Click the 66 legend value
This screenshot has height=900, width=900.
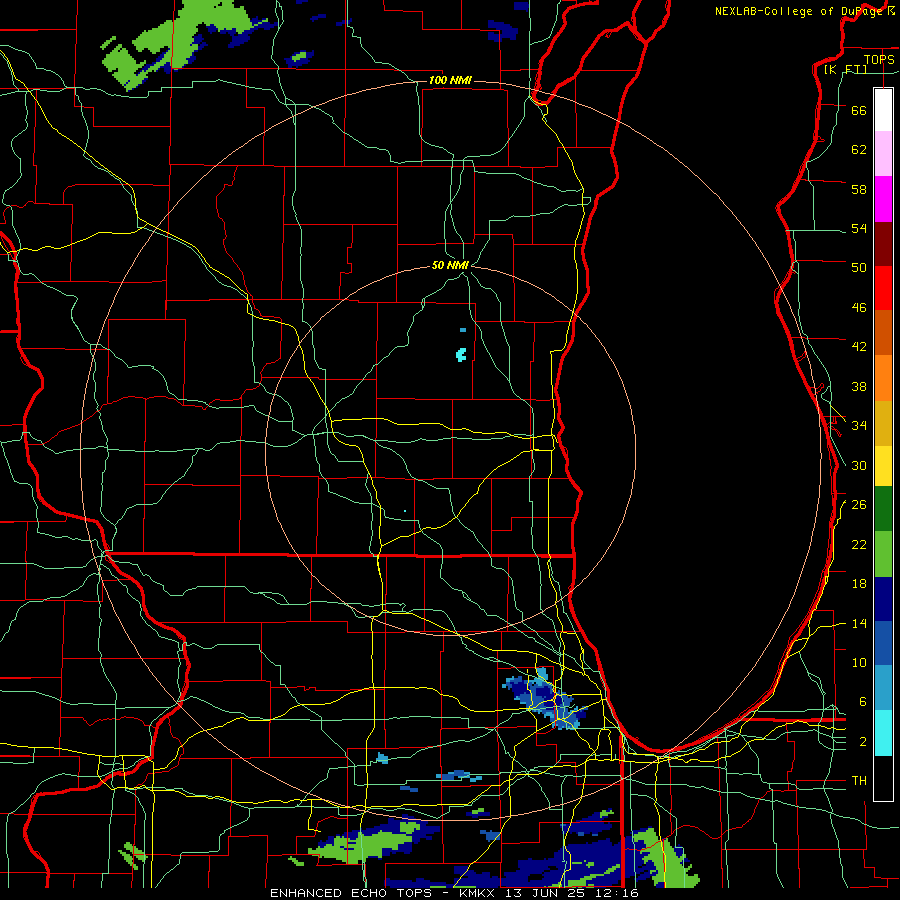(859, 110)
